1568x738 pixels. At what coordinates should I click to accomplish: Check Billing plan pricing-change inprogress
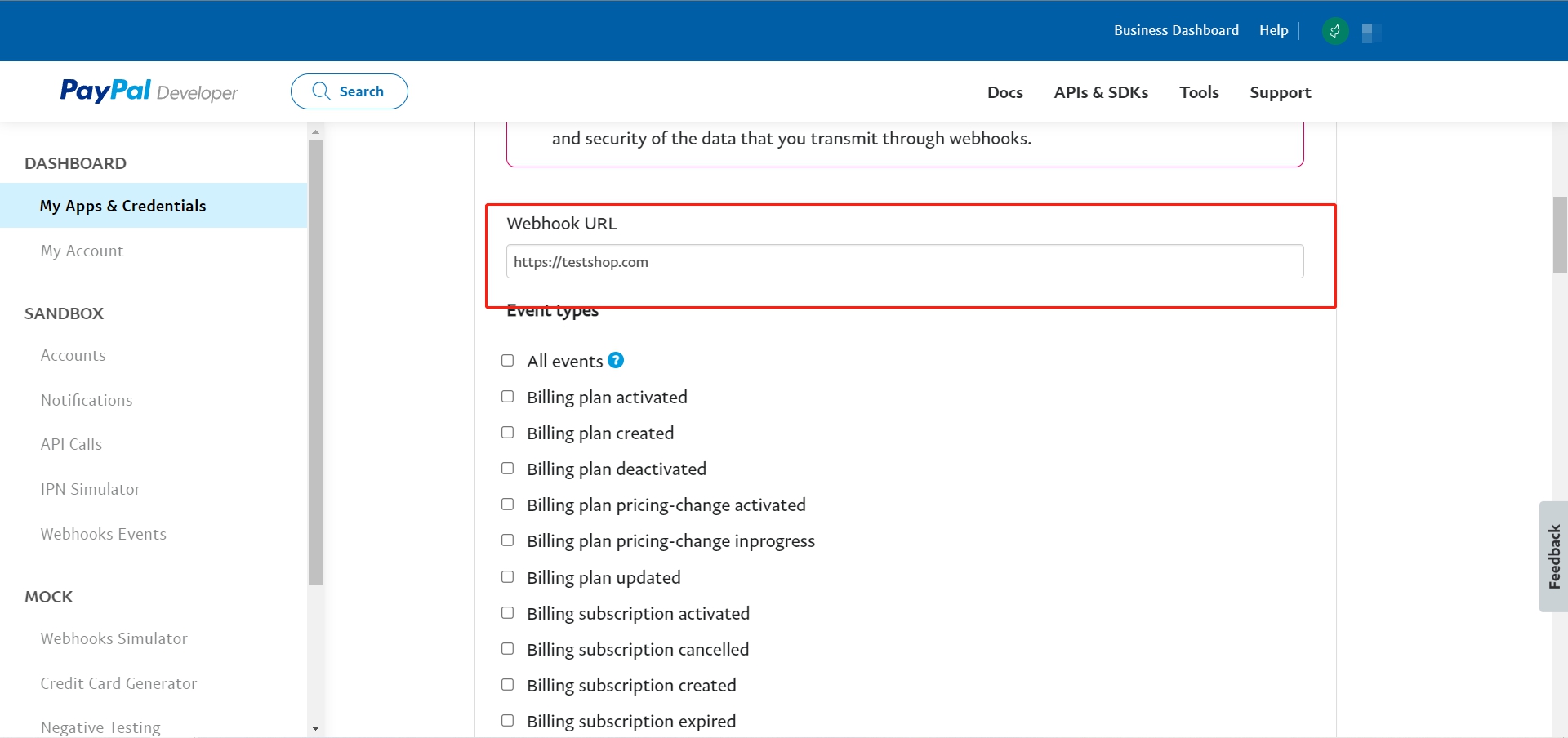point(508,540)
